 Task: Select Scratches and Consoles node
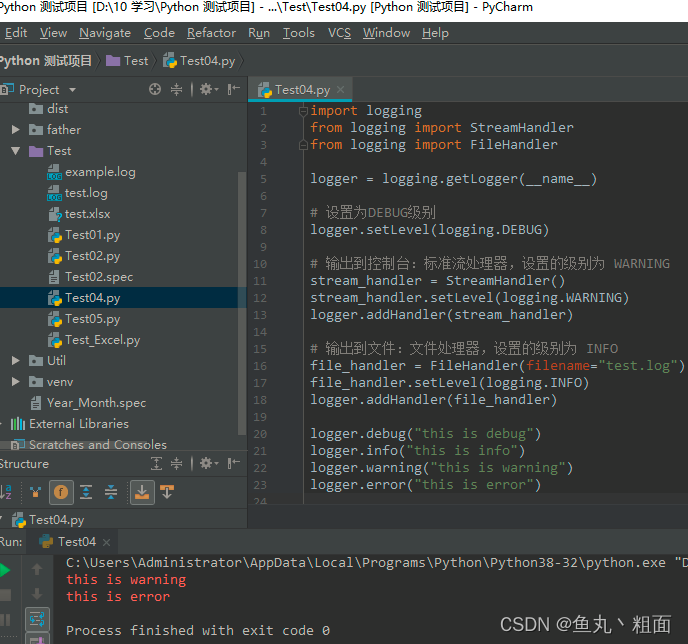click(89, 444)
